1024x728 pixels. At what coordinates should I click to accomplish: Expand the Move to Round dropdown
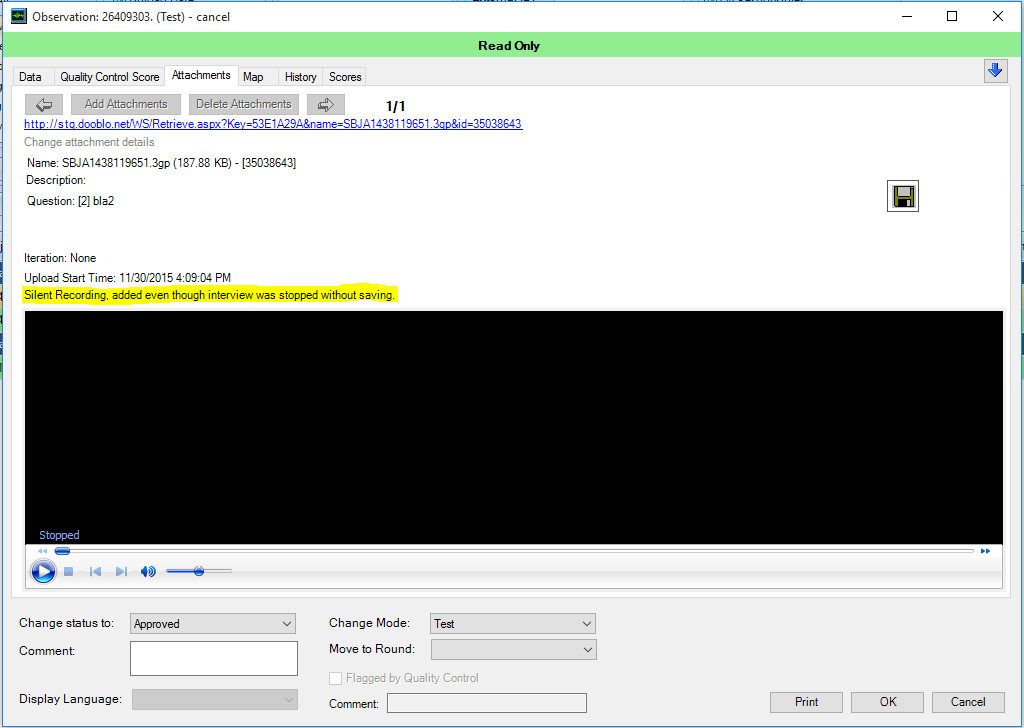pyautogui.click(x=514, y=650)
